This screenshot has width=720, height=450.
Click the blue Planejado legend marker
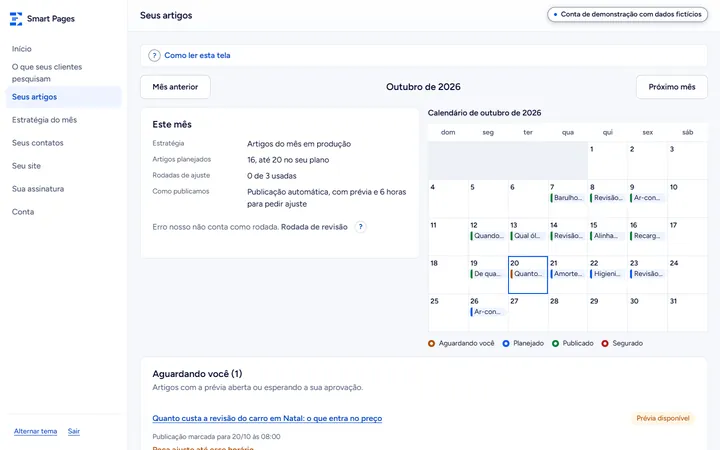click(x=506, y=343)
